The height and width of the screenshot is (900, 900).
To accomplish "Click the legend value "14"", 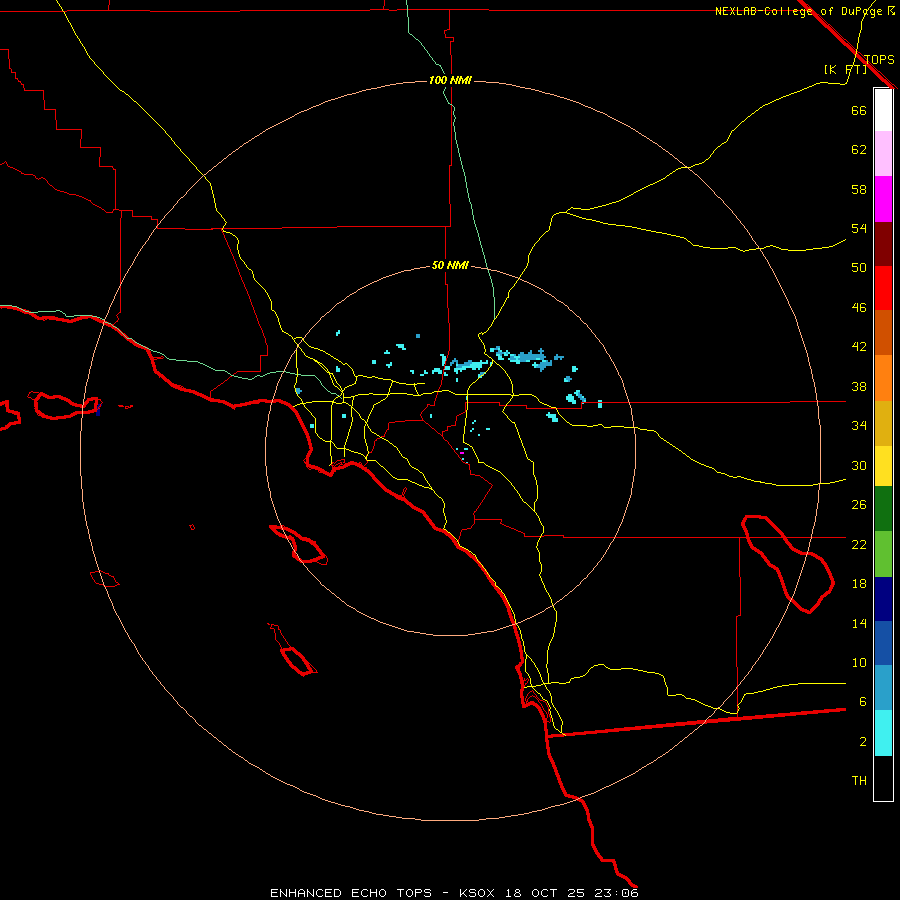I will 859,623.
